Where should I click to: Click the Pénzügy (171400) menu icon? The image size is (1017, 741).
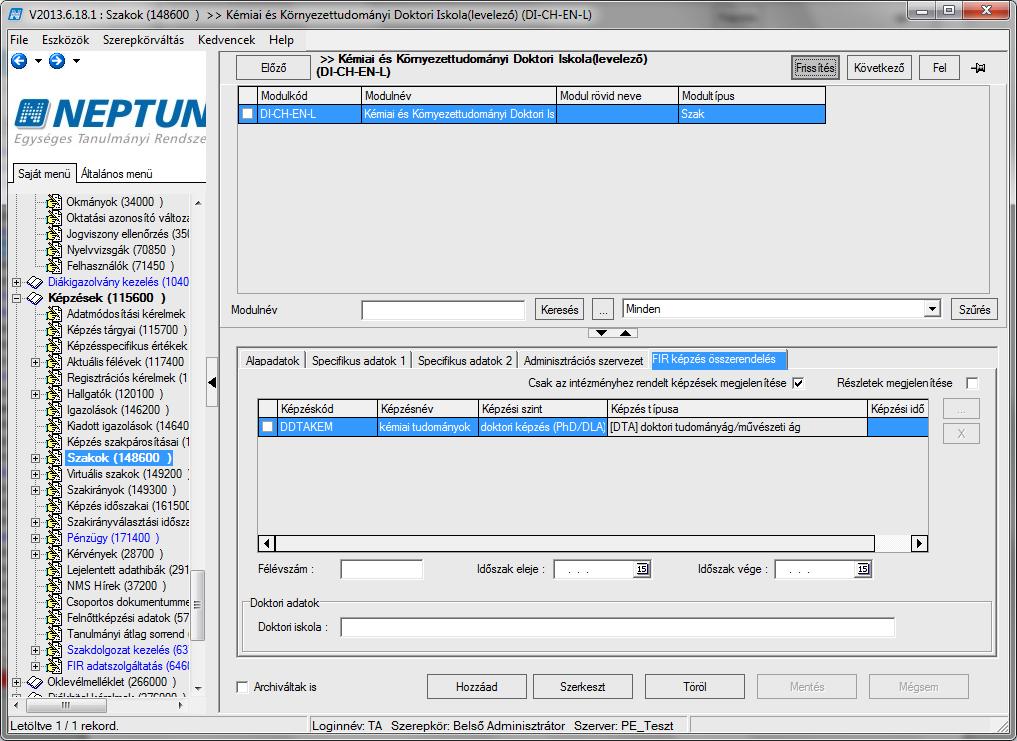pos(54,538)
